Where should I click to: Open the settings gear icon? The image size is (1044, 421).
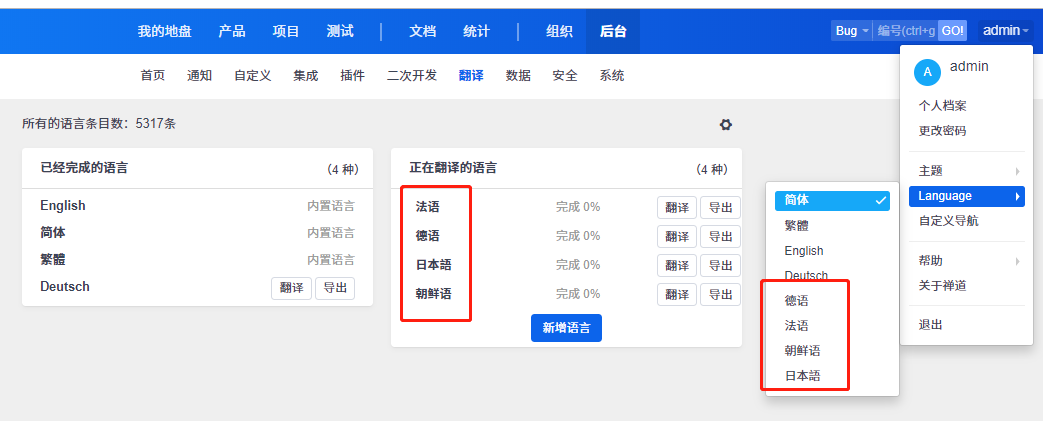pyautogui.click(x=726, y=125)
